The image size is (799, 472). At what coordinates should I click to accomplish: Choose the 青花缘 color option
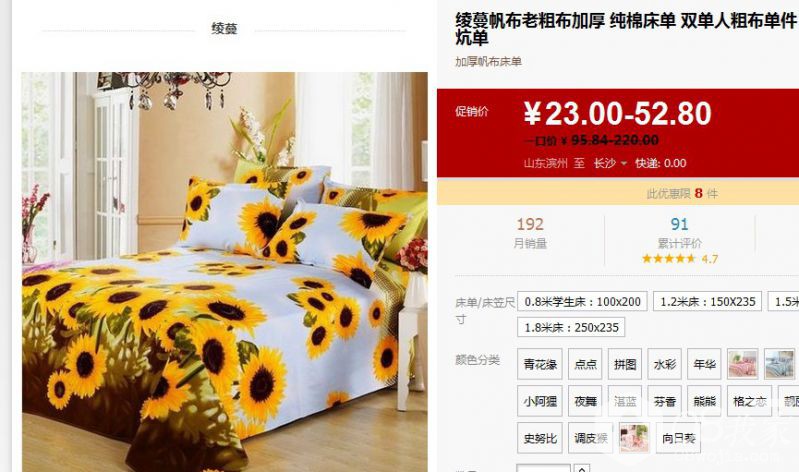540,364
